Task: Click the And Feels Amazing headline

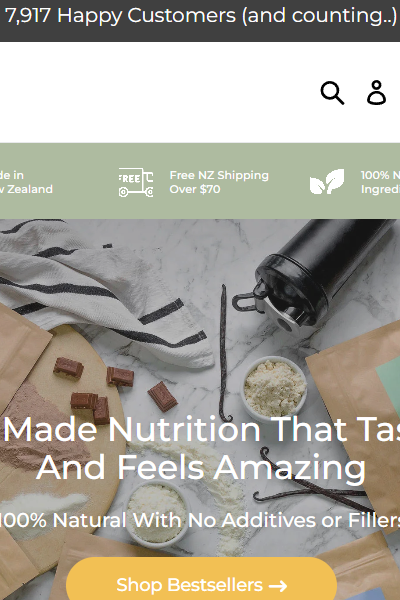Action: (x=201, y=468)
